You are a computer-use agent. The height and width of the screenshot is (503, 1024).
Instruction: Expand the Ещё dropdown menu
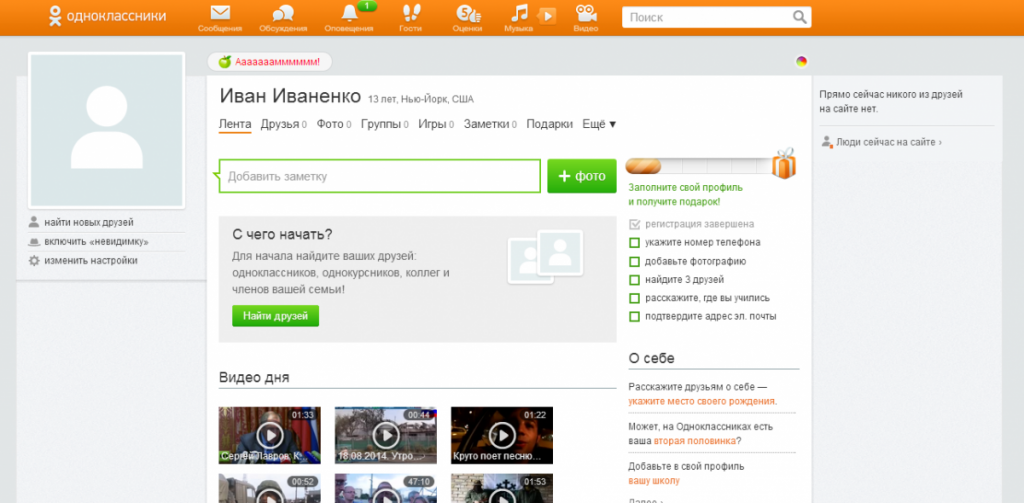pos(600,124)
